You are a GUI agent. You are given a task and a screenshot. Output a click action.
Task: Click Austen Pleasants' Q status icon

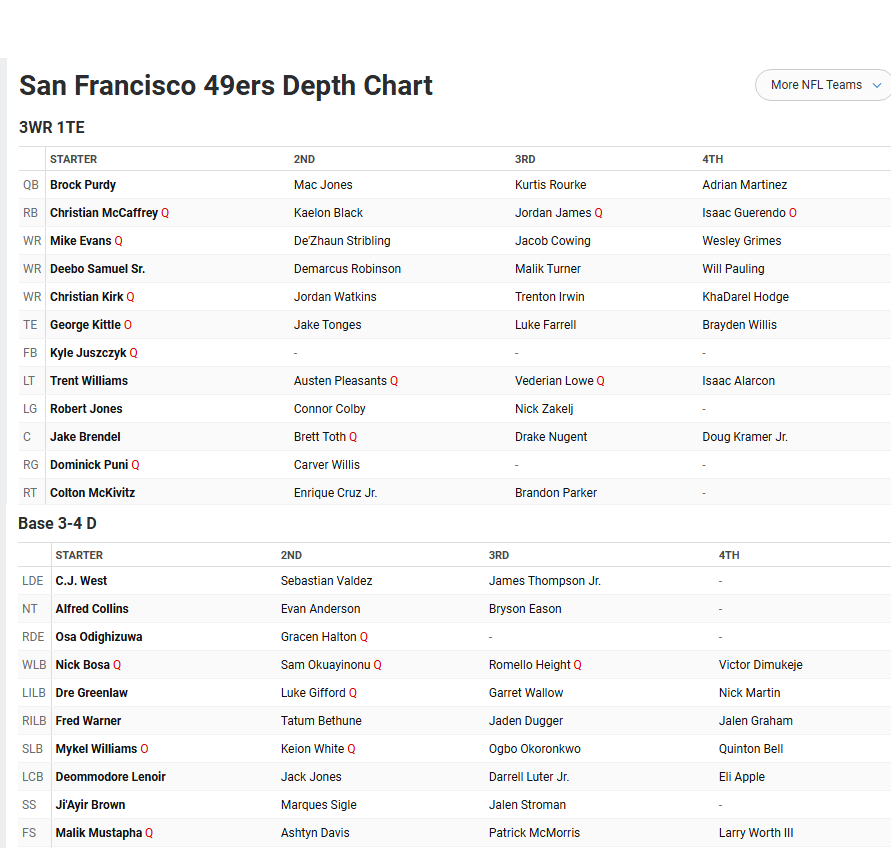click(x=394, y=381)
